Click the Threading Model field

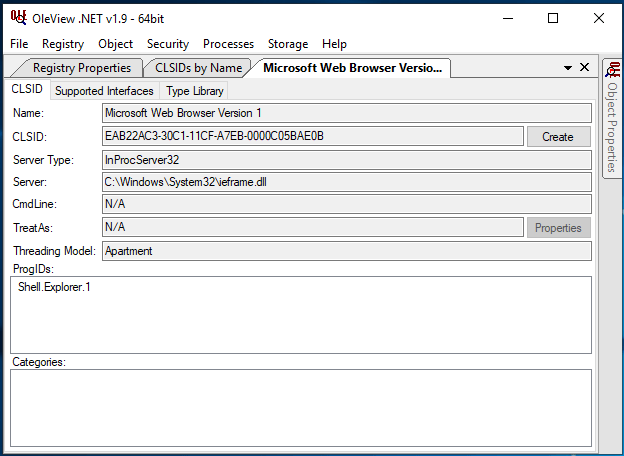[x=347, y=251]
